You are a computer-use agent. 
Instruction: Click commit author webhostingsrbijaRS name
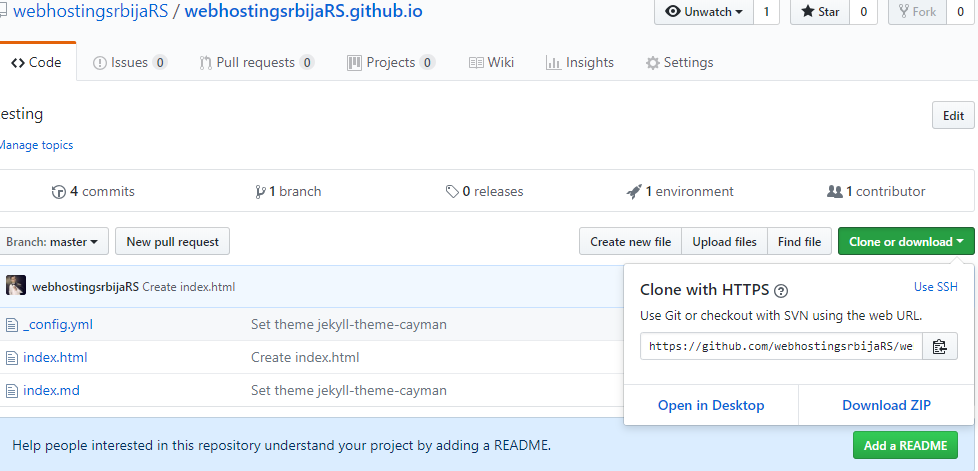pos(85,287)
